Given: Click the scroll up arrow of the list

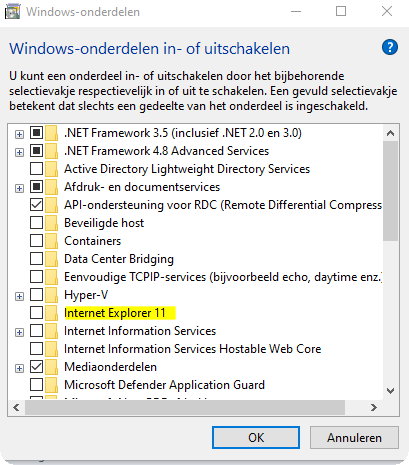Looking at the screenshot, I should [390, 133].
